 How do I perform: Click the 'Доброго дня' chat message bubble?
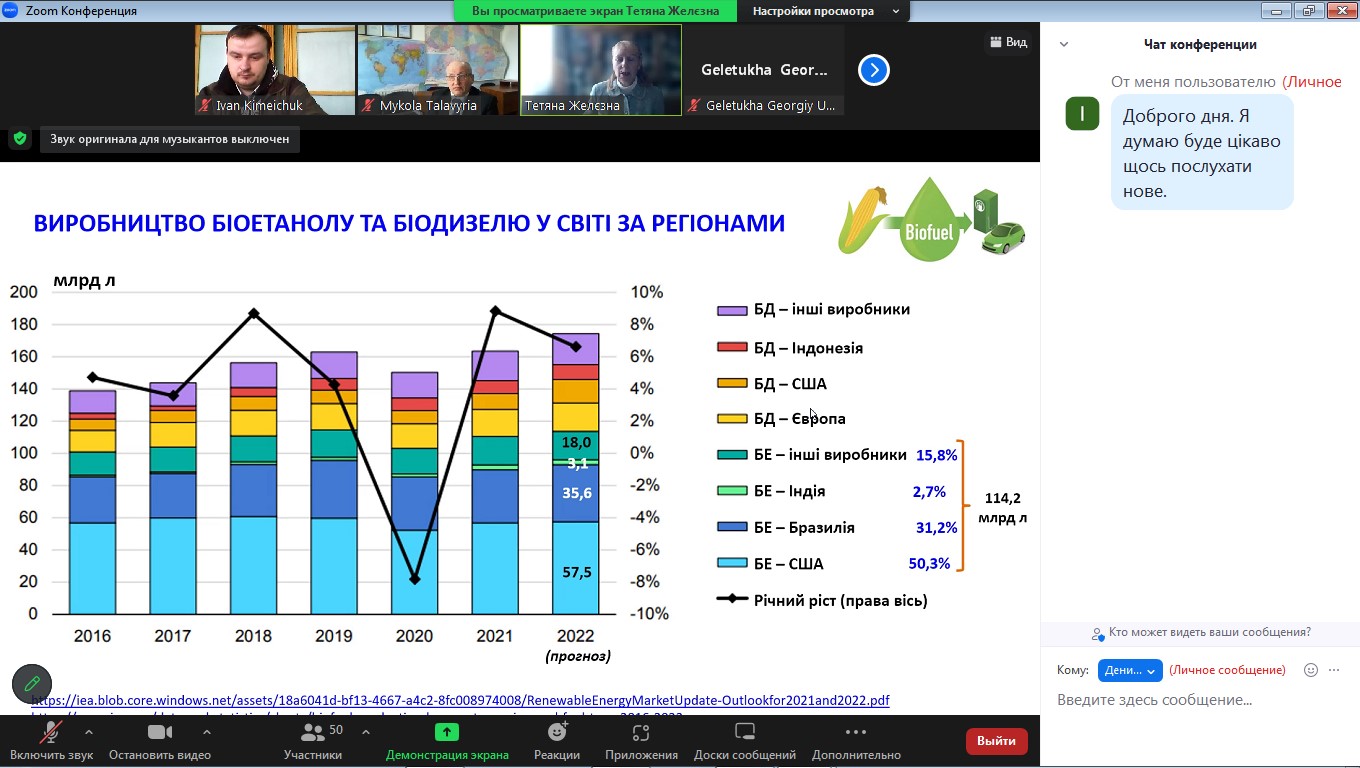click(1202, 153)
